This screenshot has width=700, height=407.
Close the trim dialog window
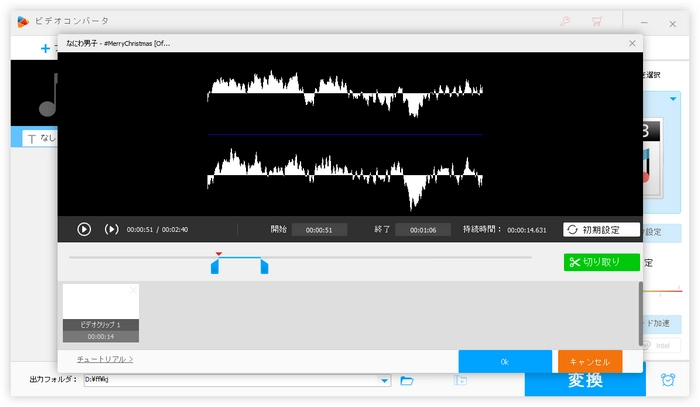(631, 44)
